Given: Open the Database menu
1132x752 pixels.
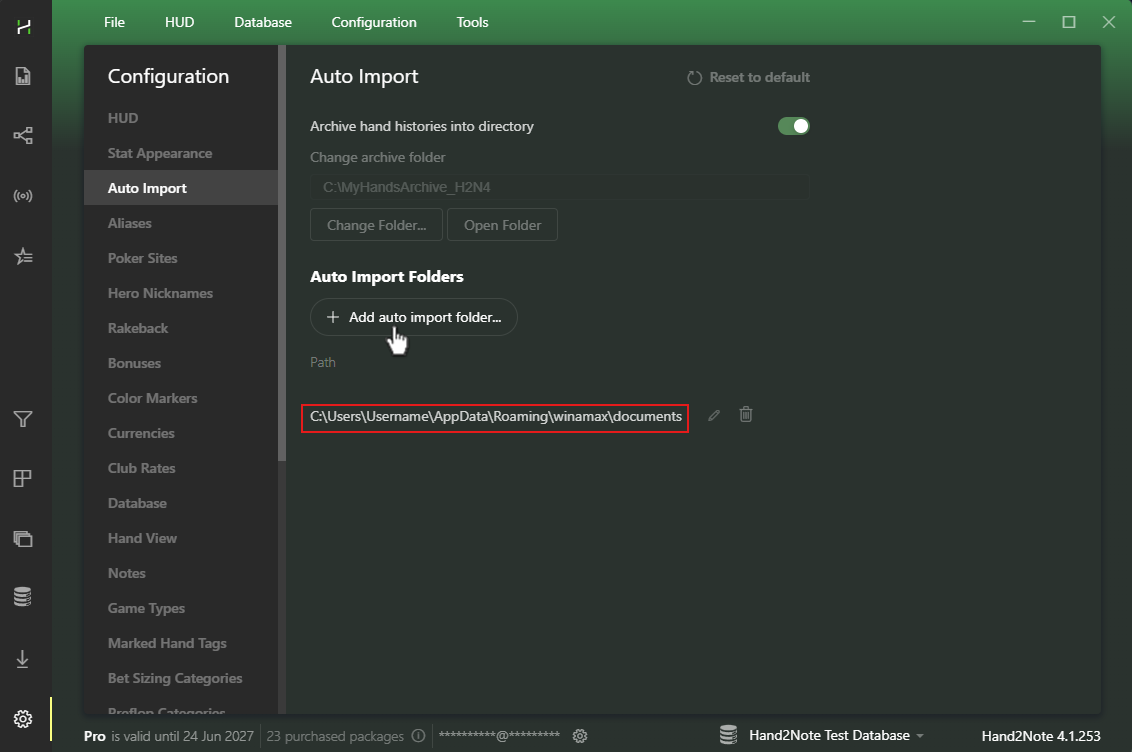Looking at the screenshot, I should (x=263, y=22).
